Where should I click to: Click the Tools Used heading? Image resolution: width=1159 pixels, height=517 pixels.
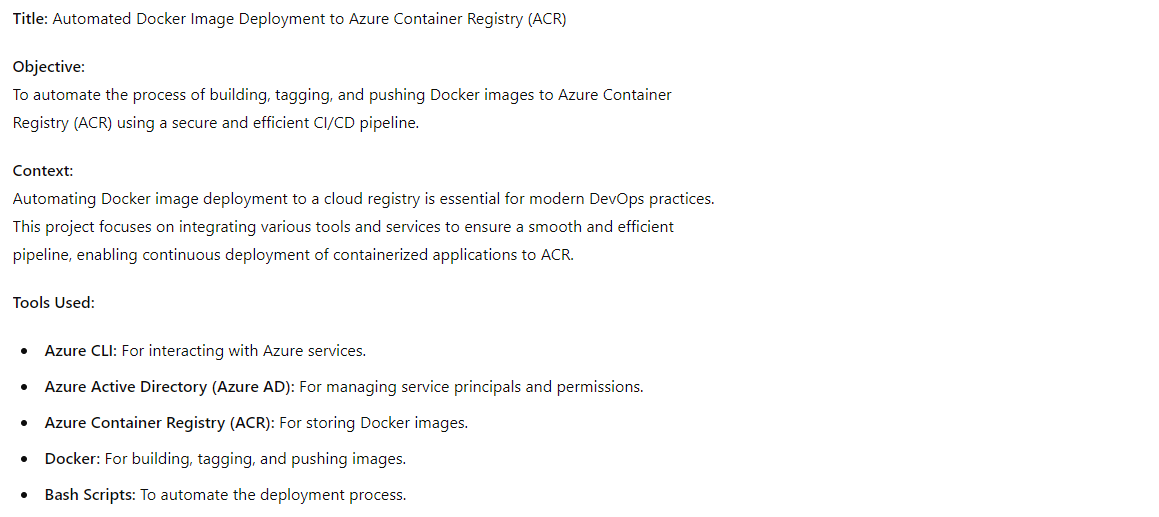54,303
